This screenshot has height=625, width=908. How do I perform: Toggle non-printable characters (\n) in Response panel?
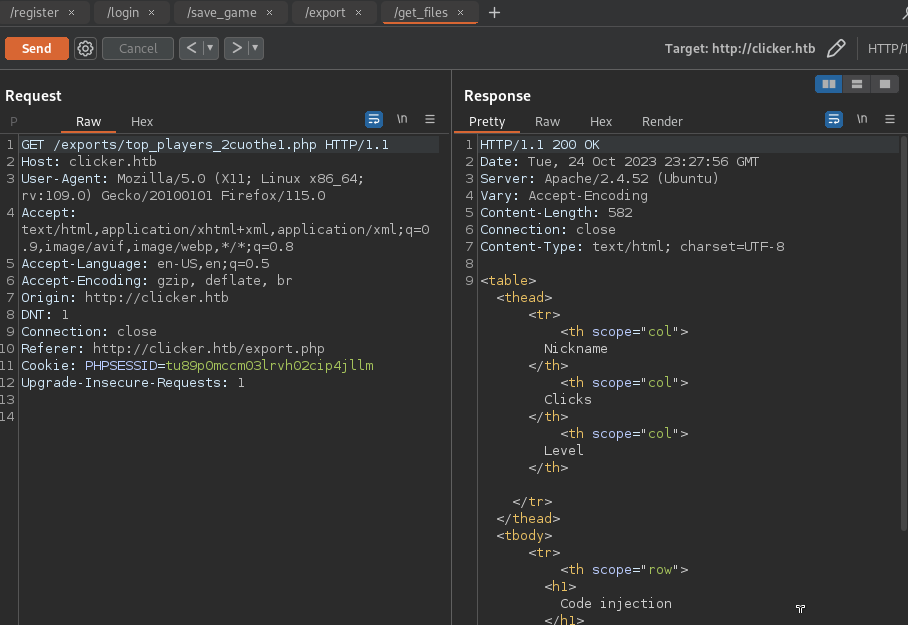point(862,119)
